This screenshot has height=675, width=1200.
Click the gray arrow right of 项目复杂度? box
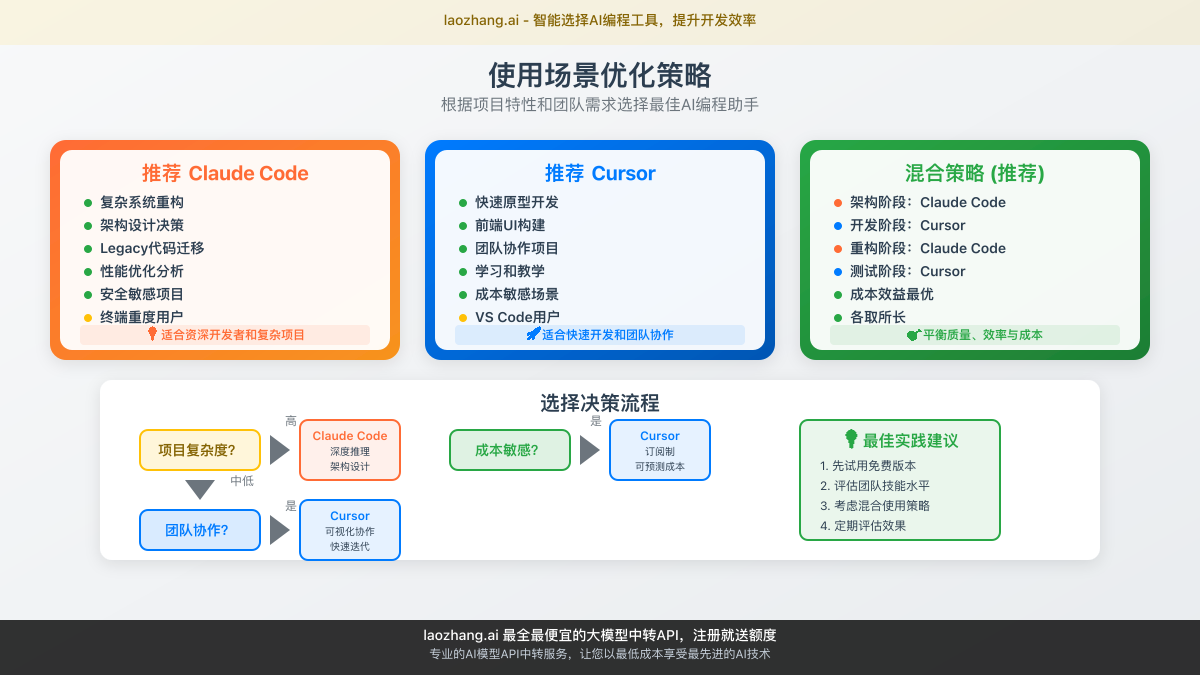click(280, 450)
